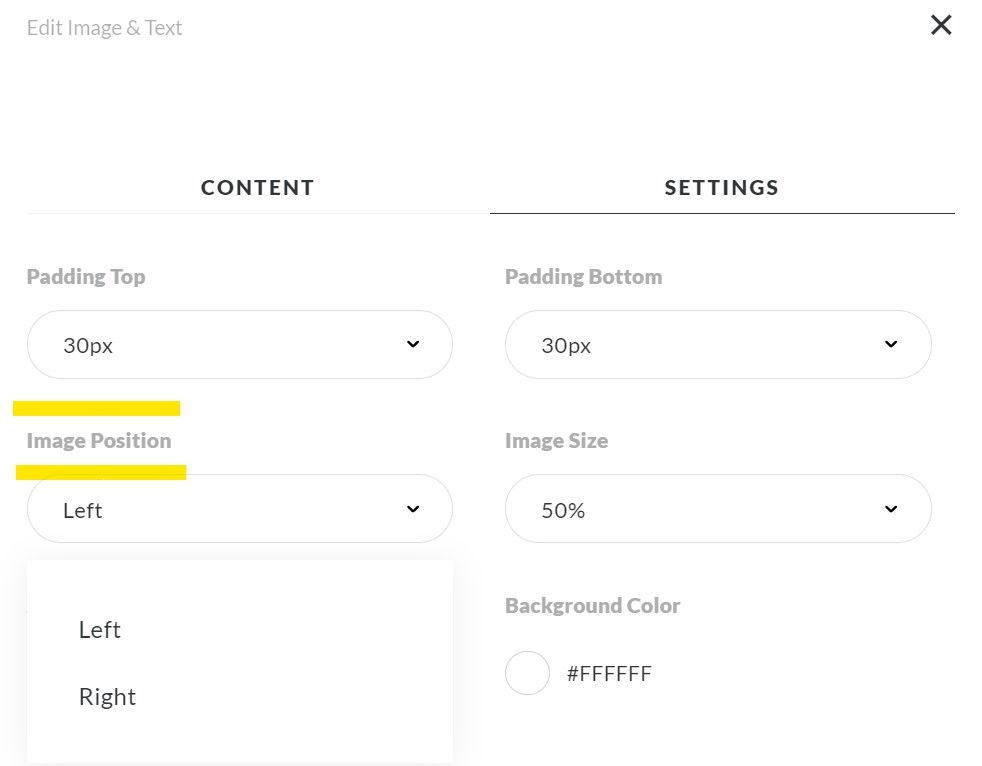This screenshot has width=982, height=766.
Task: Choose Right from the position list
Action: 107,697
